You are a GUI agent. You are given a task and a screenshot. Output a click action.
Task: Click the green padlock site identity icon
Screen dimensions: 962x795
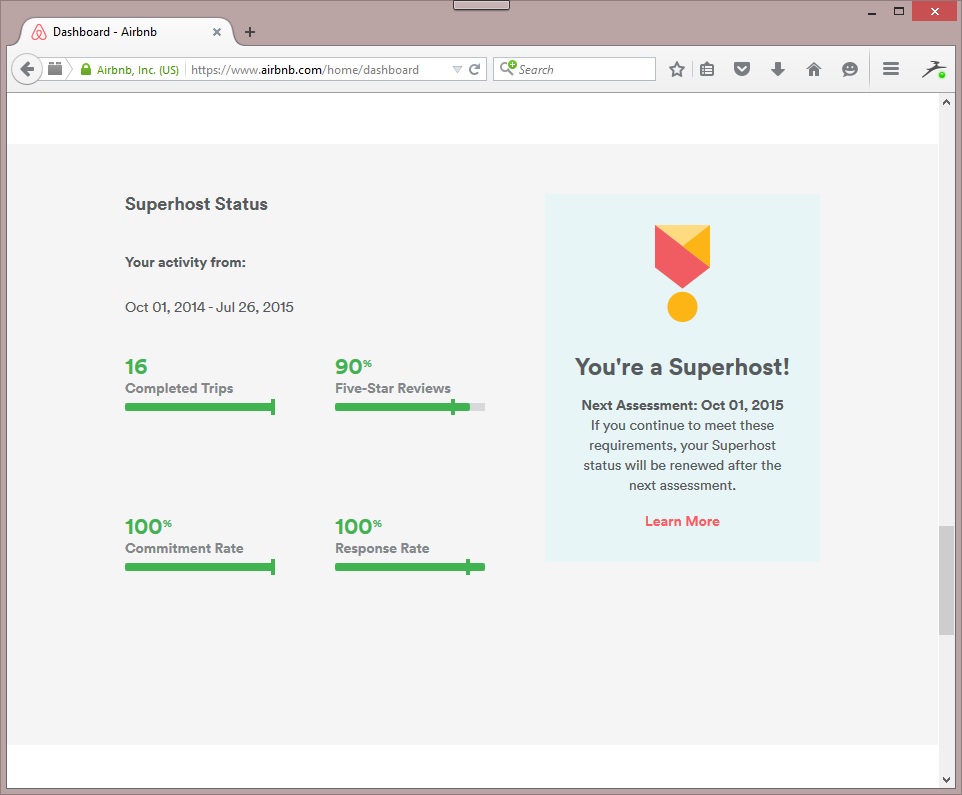(x=86, y=70)
